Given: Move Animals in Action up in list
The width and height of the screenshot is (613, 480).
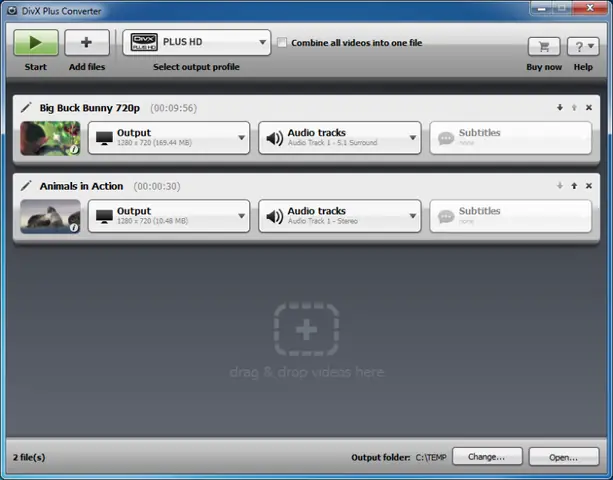Looking at the screenshot, I should click(574, 186).
